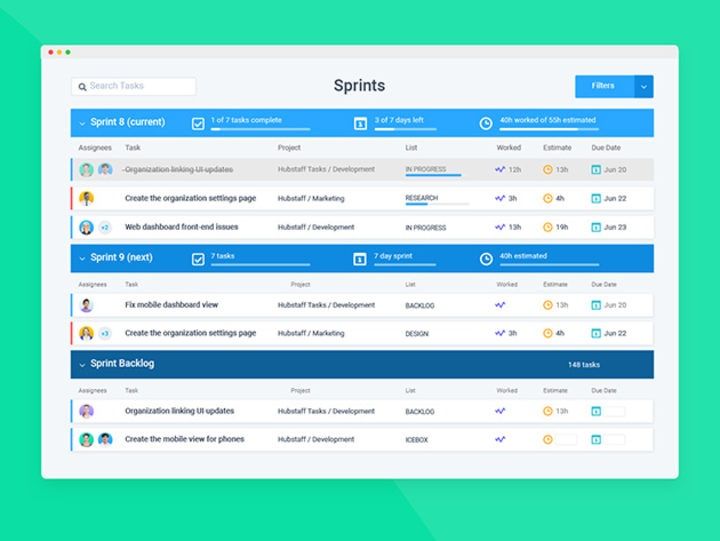Select the RESEARCH list tab on settings page task
The width and height of the screenshot is (720, 541).
[421, 199]
